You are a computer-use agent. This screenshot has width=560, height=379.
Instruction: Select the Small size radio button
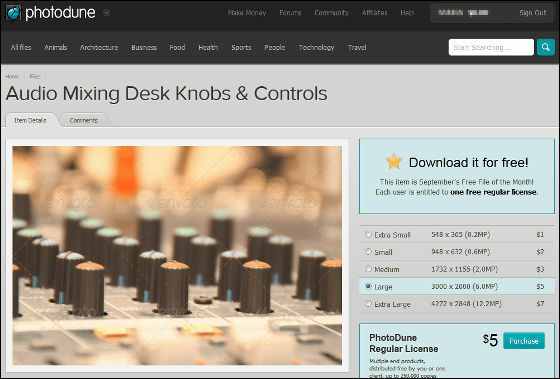(x=368, y=252)
